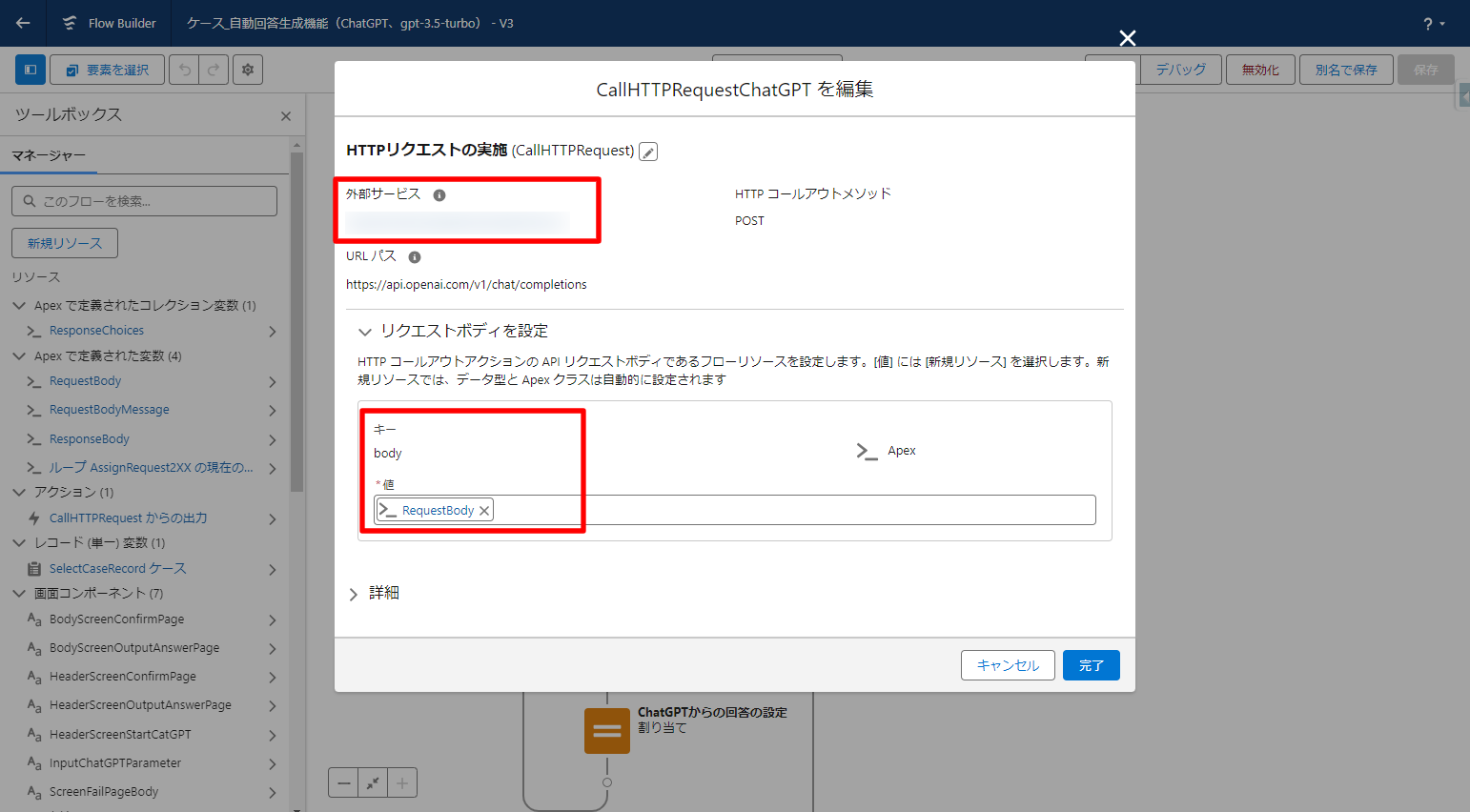Click Apex icon beside RequestBodyMessage

click(34, 411)
